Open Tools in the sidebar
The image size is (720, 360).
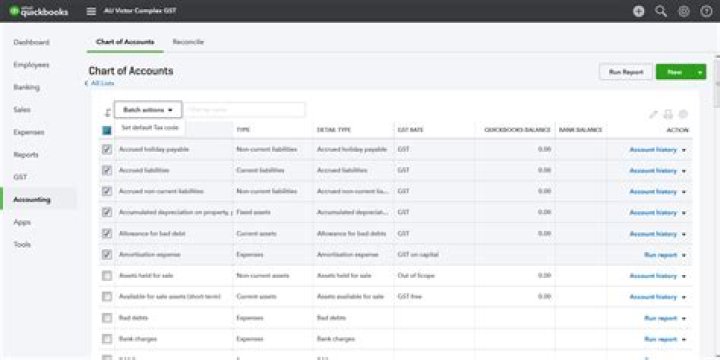click(x=22, y=245)
